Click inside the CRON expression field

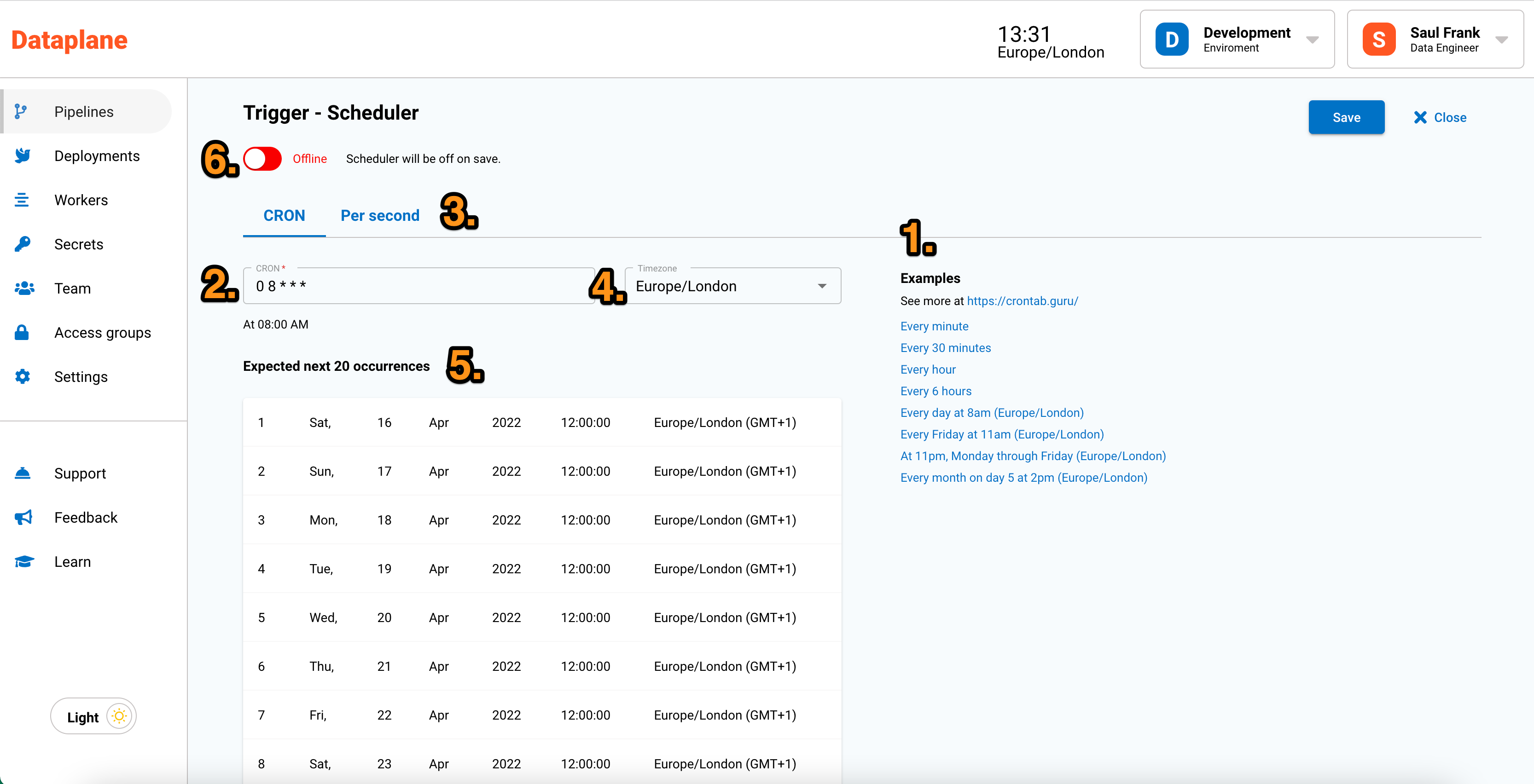(418, 286)
